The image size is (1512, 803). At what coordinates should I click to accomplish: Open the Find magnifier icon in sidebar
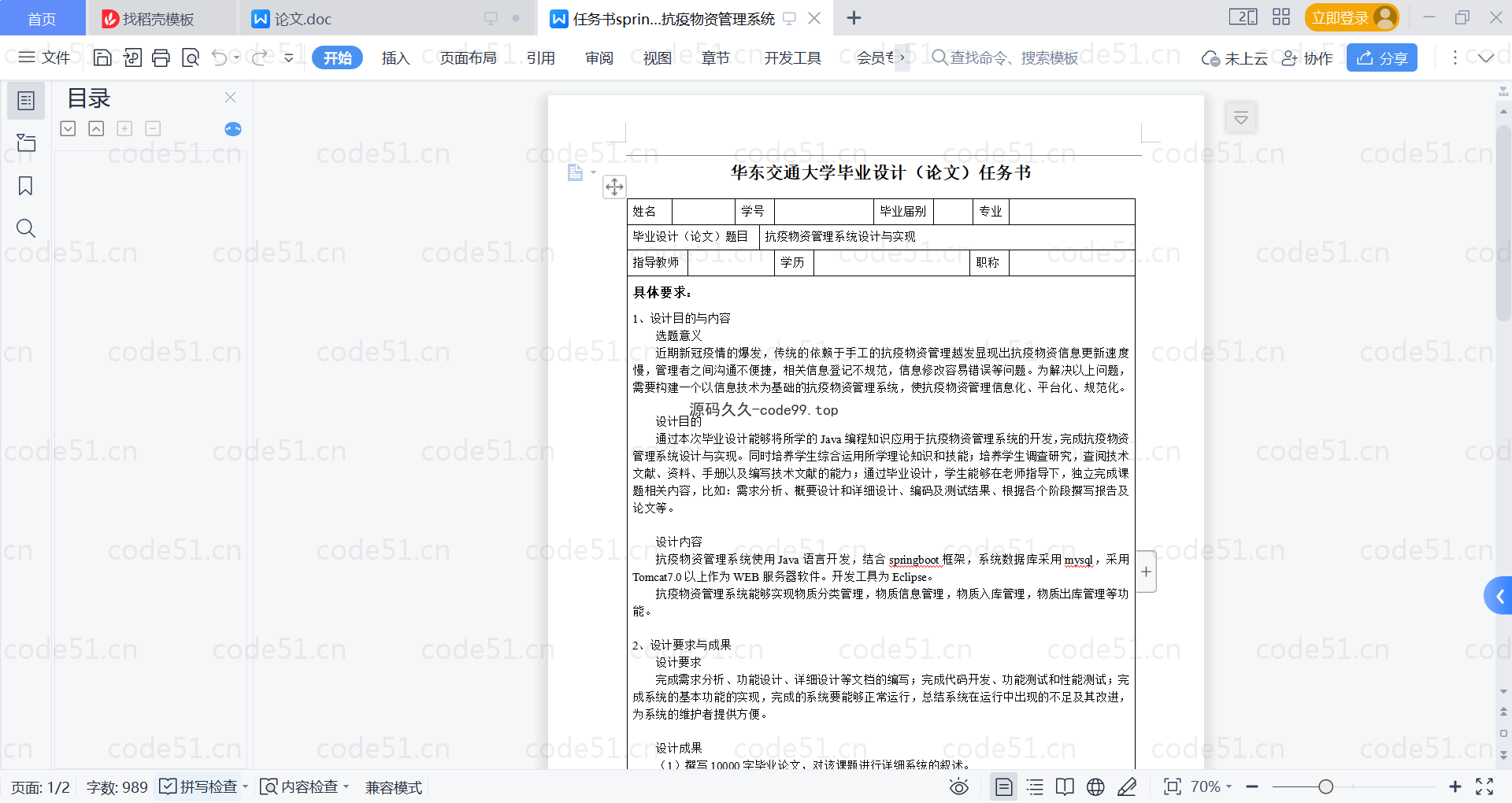pyautogui.click(x=26, y=228)
